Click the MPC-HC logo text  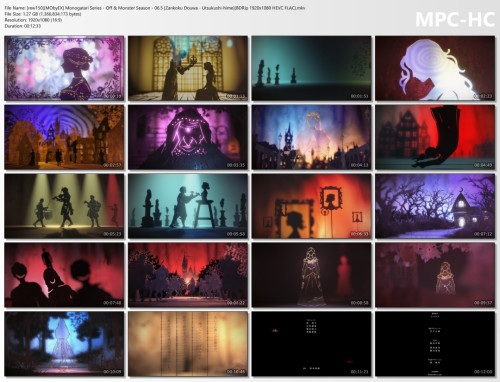[455, 19]
